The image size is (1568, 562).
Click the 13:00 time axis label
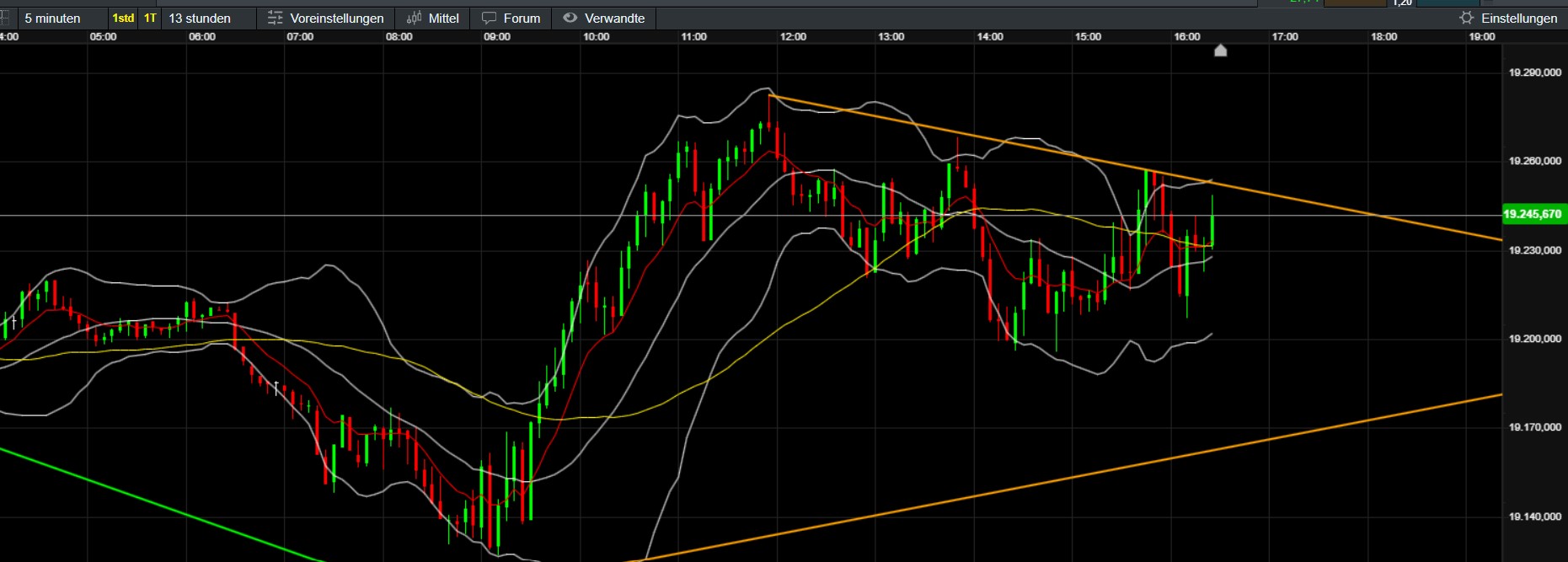click(x=891, y=37)
